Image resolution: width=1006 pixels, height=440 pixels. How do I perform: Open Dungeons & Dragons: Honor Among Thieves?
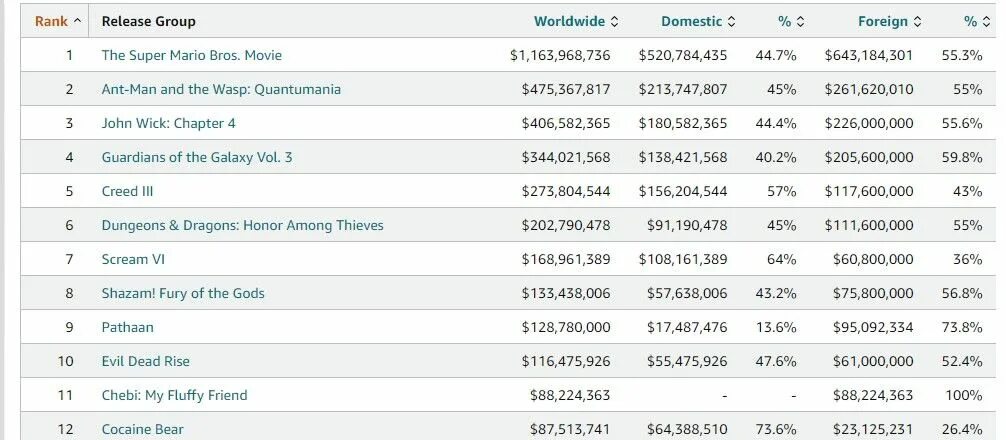tap(242, 225)
